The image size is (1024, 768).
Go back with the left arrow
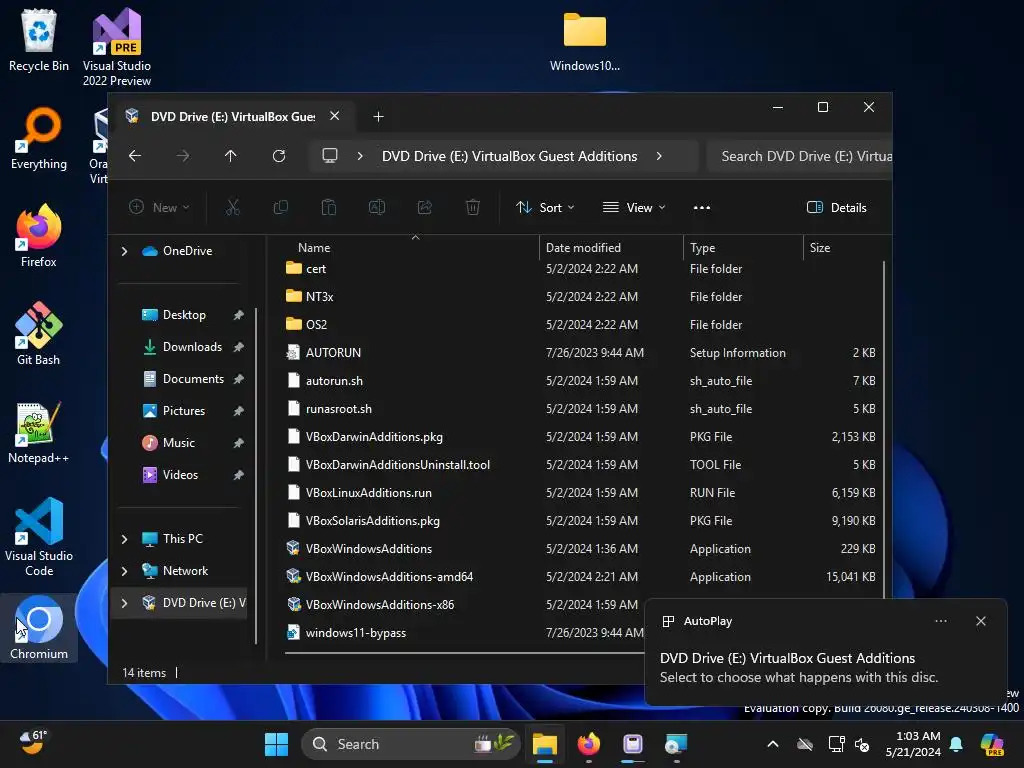pos(135,156)
